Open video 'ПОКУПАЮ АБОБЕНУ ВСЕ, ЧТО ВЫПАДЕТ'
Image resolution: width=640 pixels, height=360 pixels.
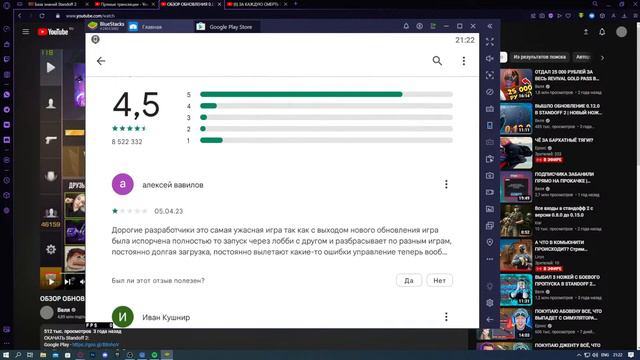[x=568, y=314]
